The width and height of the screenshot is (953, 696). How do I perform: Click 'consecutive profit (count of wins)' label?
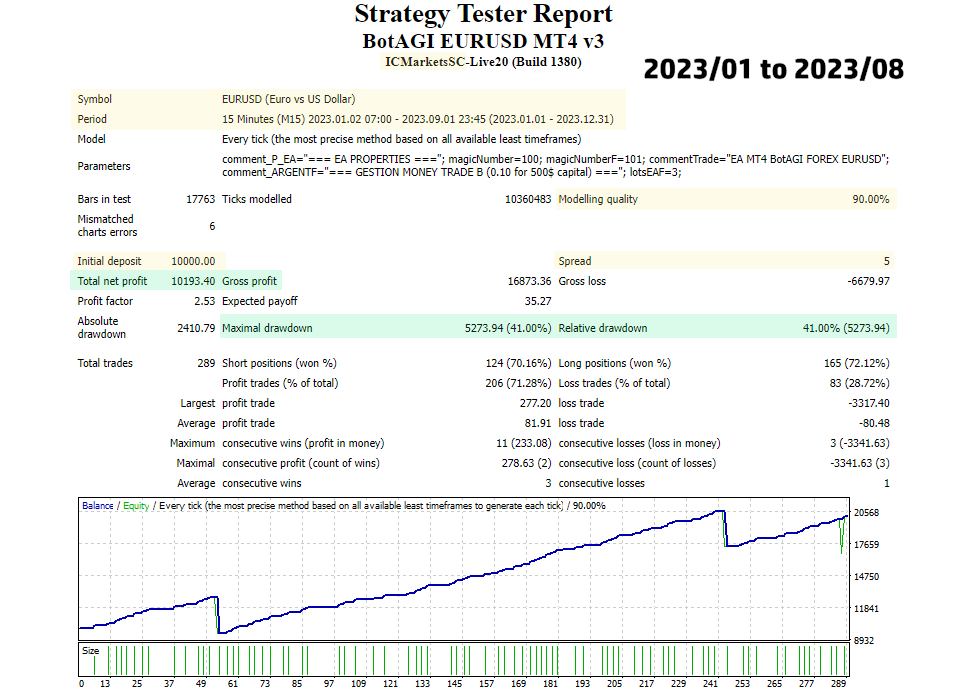tap(301, 463)
